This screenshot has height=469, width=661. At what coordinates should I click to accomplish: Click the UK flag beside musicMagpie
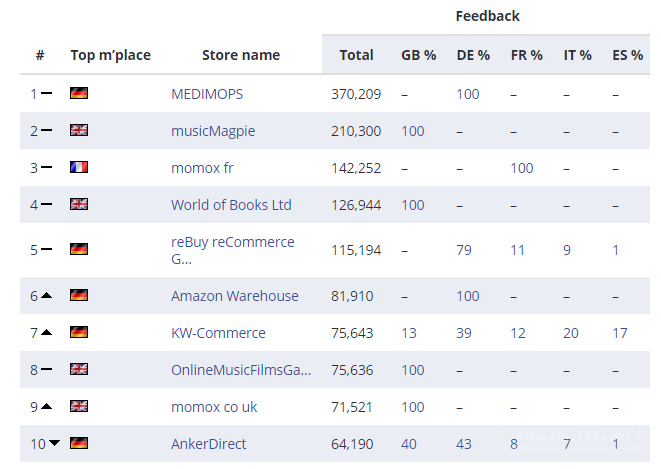point(79,130)
